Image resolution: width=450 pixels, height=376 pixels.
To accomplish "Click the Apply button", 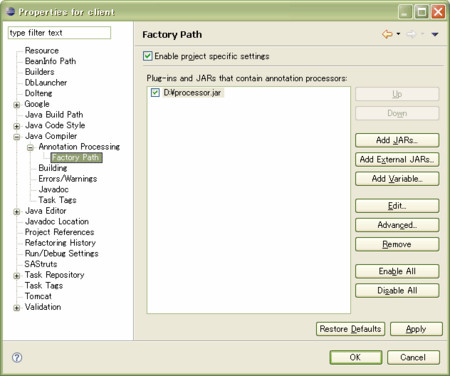I will [x=416, y=329].
